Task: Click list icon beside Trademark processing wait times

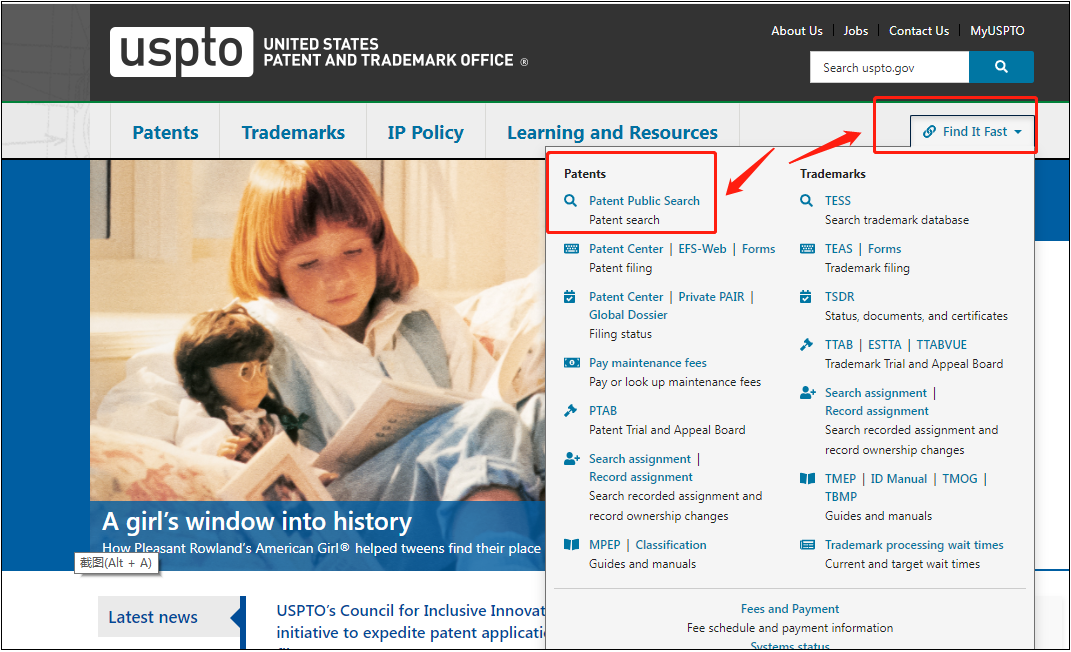Action: click(x=807, y=545)
